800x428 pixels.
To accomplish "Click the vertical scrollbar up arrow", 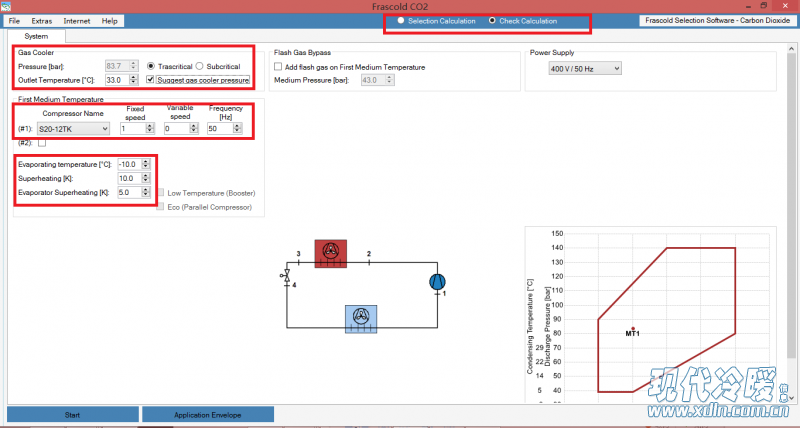I will [791, 49].
